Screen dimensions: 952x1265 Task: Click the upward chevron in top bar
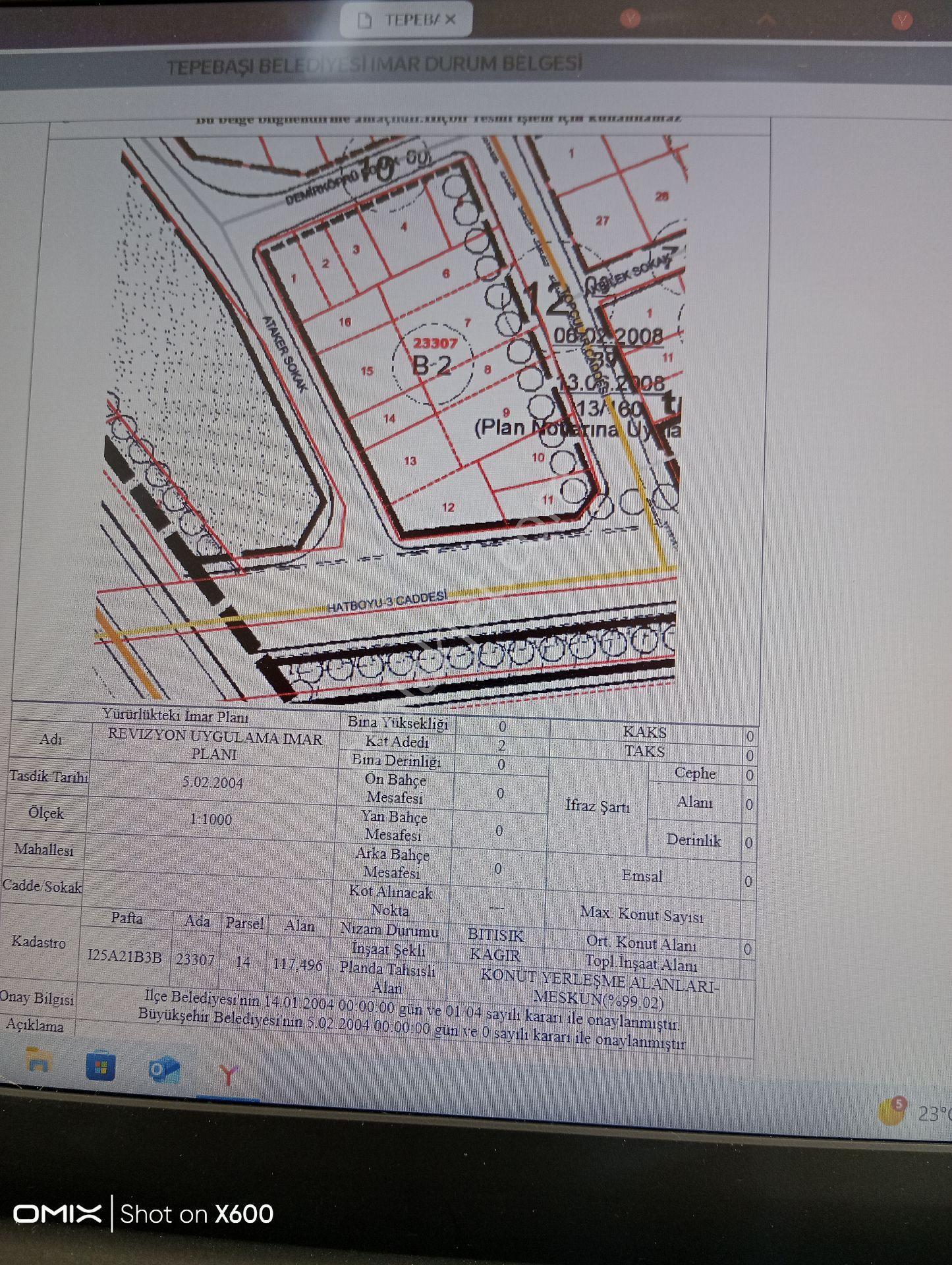766,19
